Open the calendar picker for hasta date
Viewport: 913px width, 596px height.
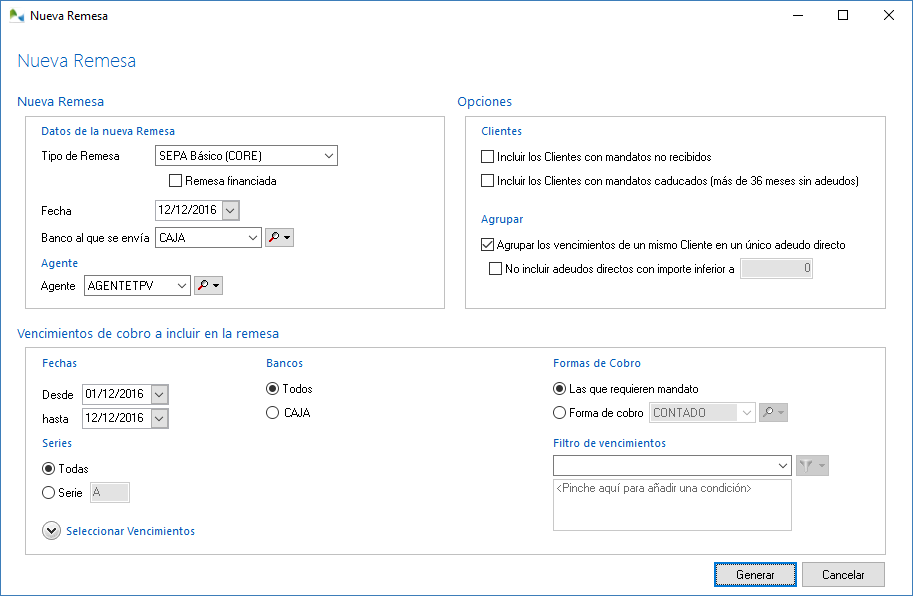(x=159, y=419)
